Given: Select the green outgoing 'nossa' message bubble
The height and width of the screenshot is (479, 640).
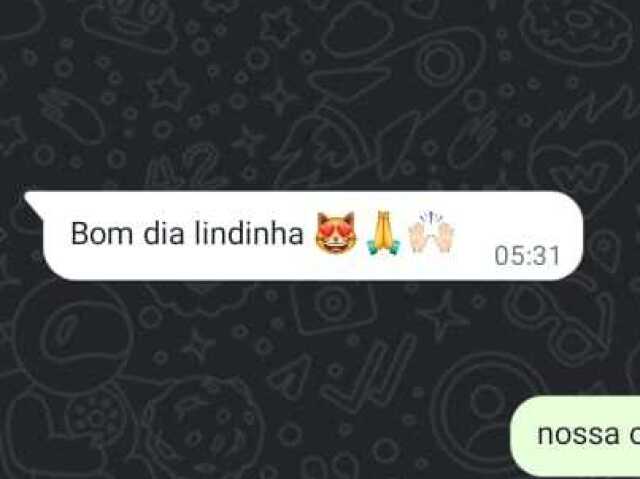Looking at the screenshot, I should [x=575, y=437].
